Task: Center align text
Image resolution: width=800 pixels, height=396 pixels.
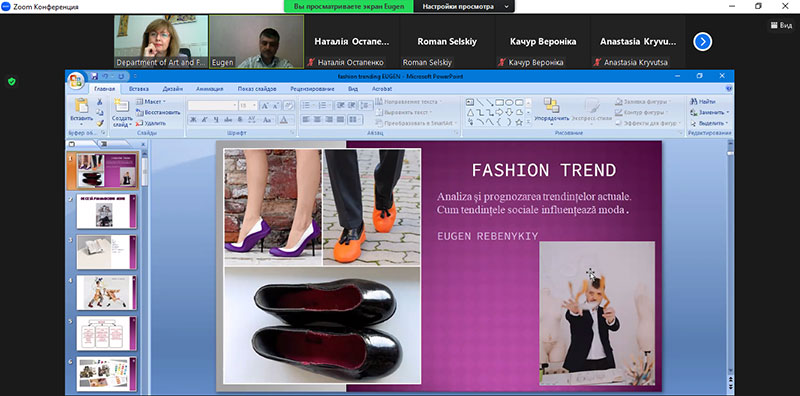Action: click(317, 119)
